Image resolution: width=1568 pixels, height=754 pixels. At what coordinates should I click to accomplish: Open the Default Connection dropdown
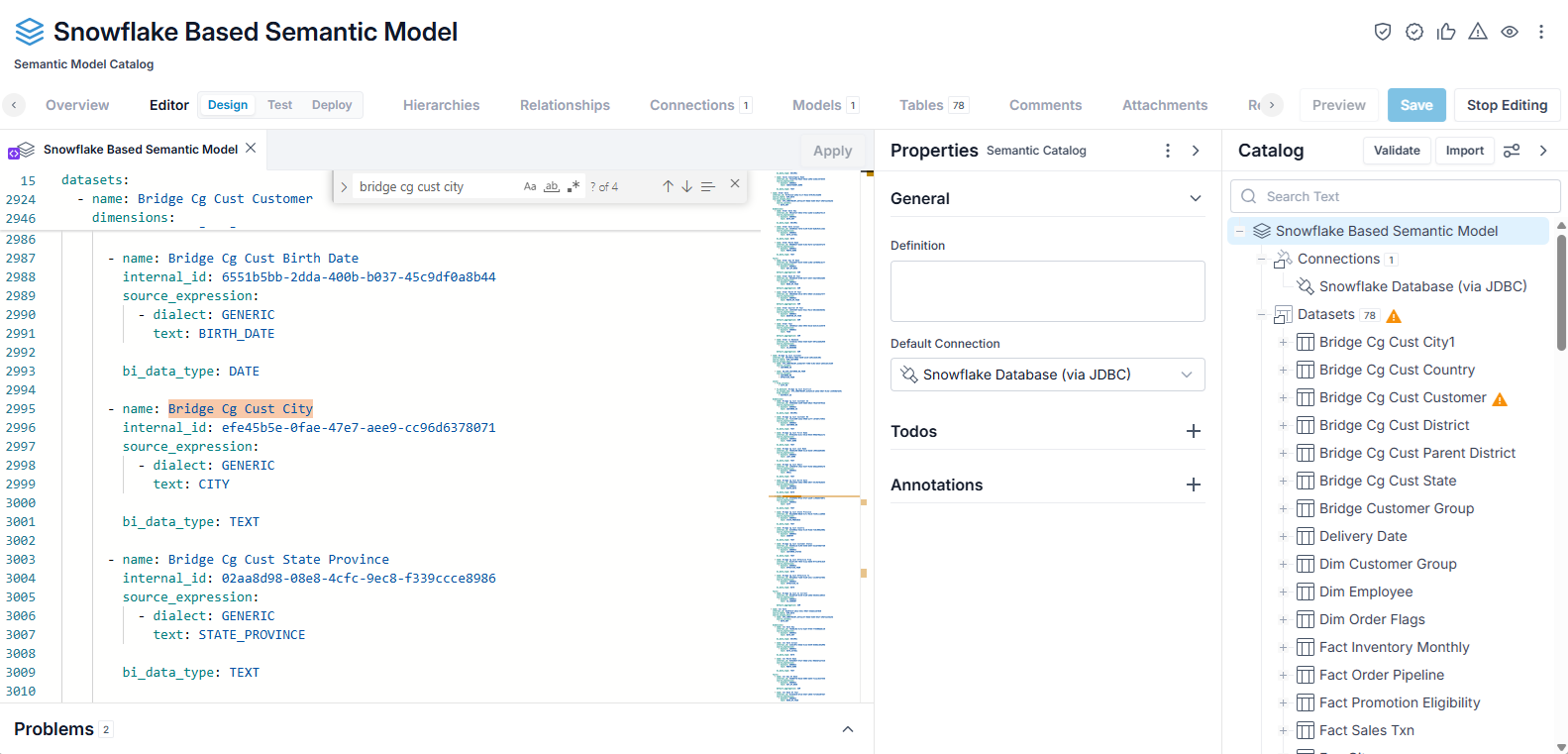coord(1048,375)
